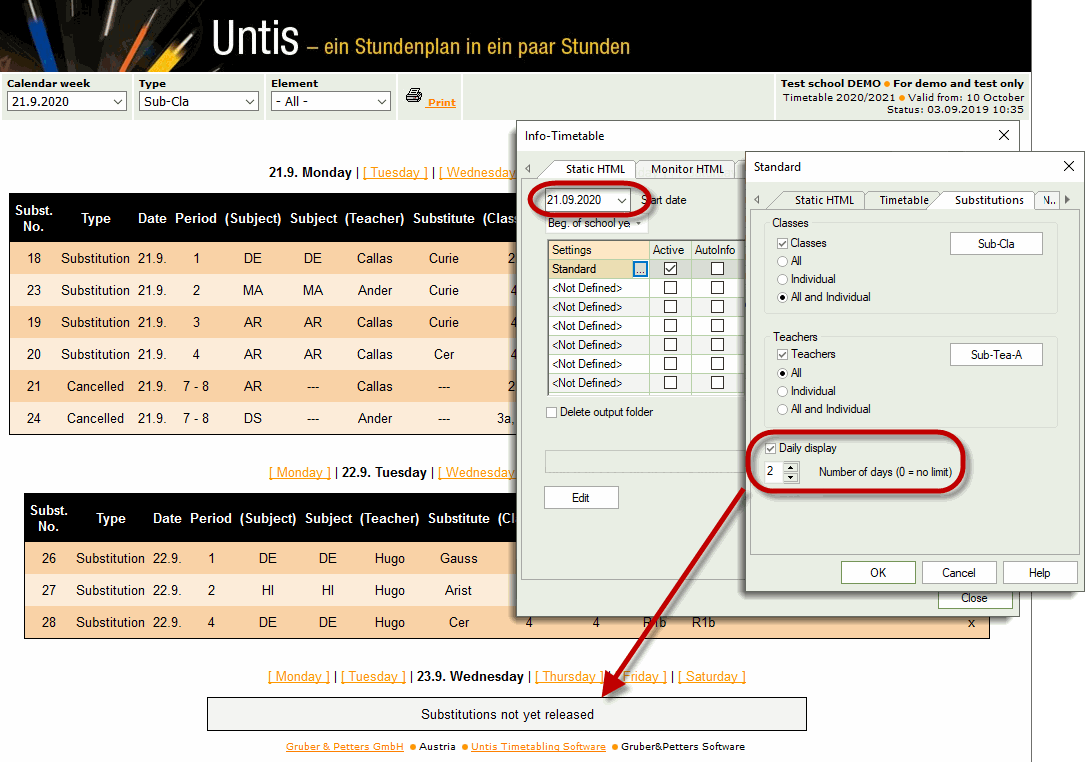Toggle the Daily display checkbox
The image size is (1085, 762).
pos(769,449)
